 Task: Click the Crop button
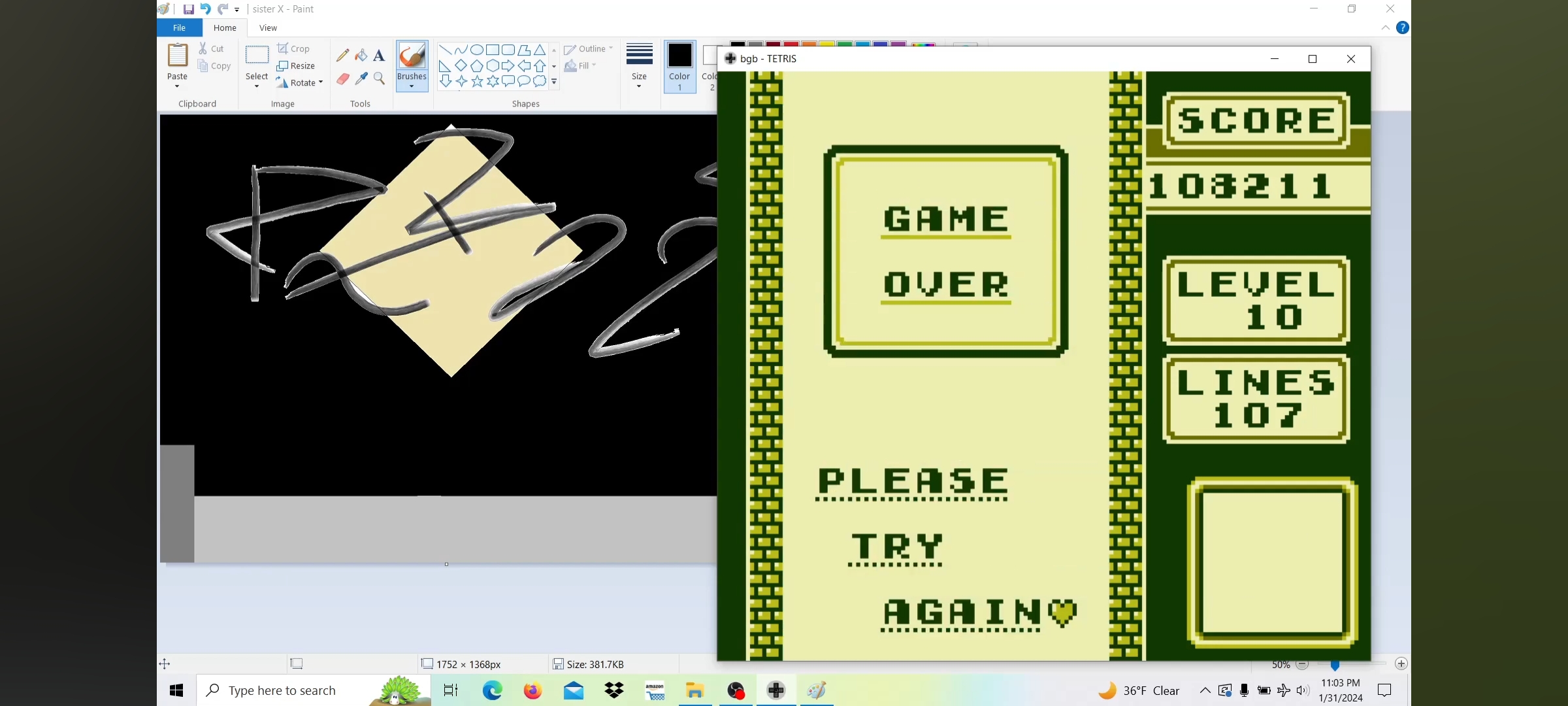tap(293, 48)
